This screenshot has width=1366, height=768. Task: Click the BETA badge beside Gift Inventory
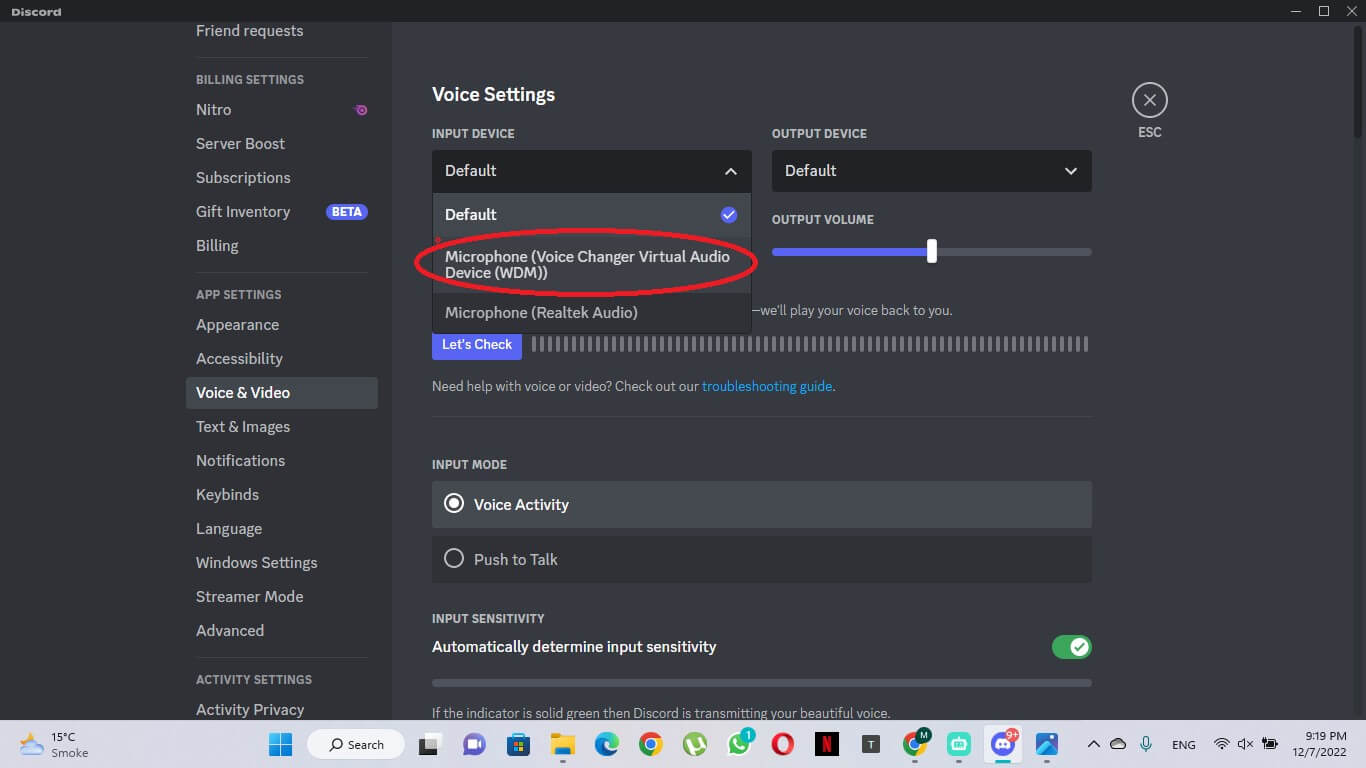pos(346,212)
